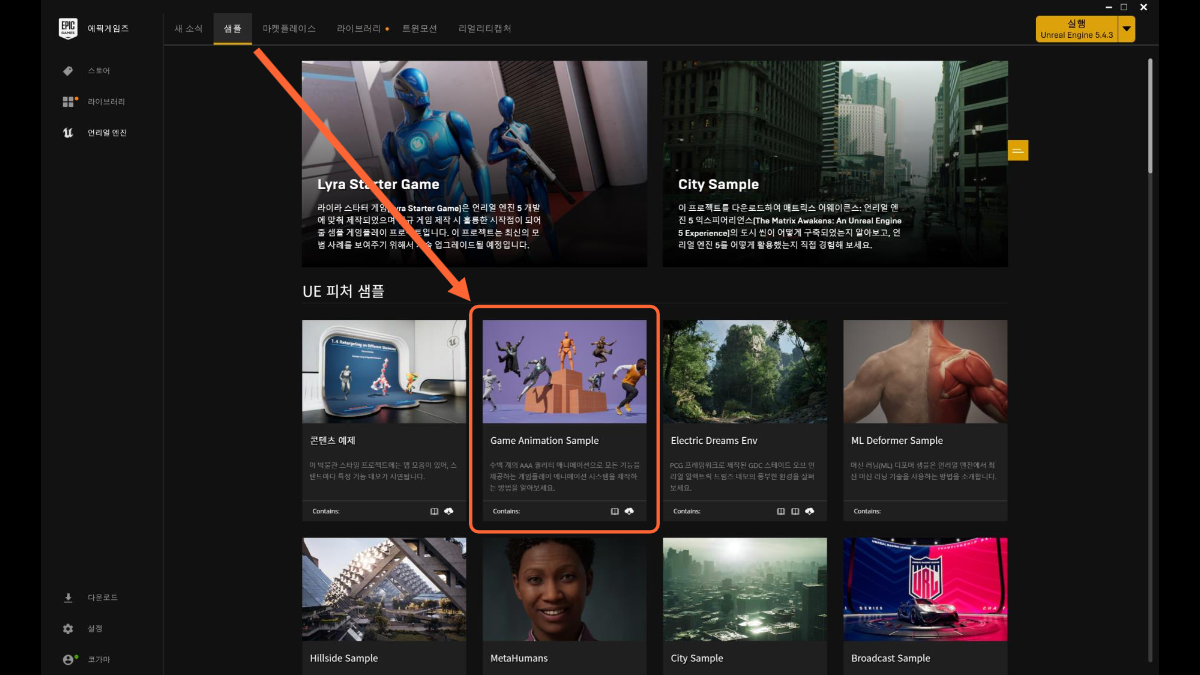Open 설정 text in sidebar
Image resolution: width=1200 pixels, height=675 pixels.
click(95, 628)
